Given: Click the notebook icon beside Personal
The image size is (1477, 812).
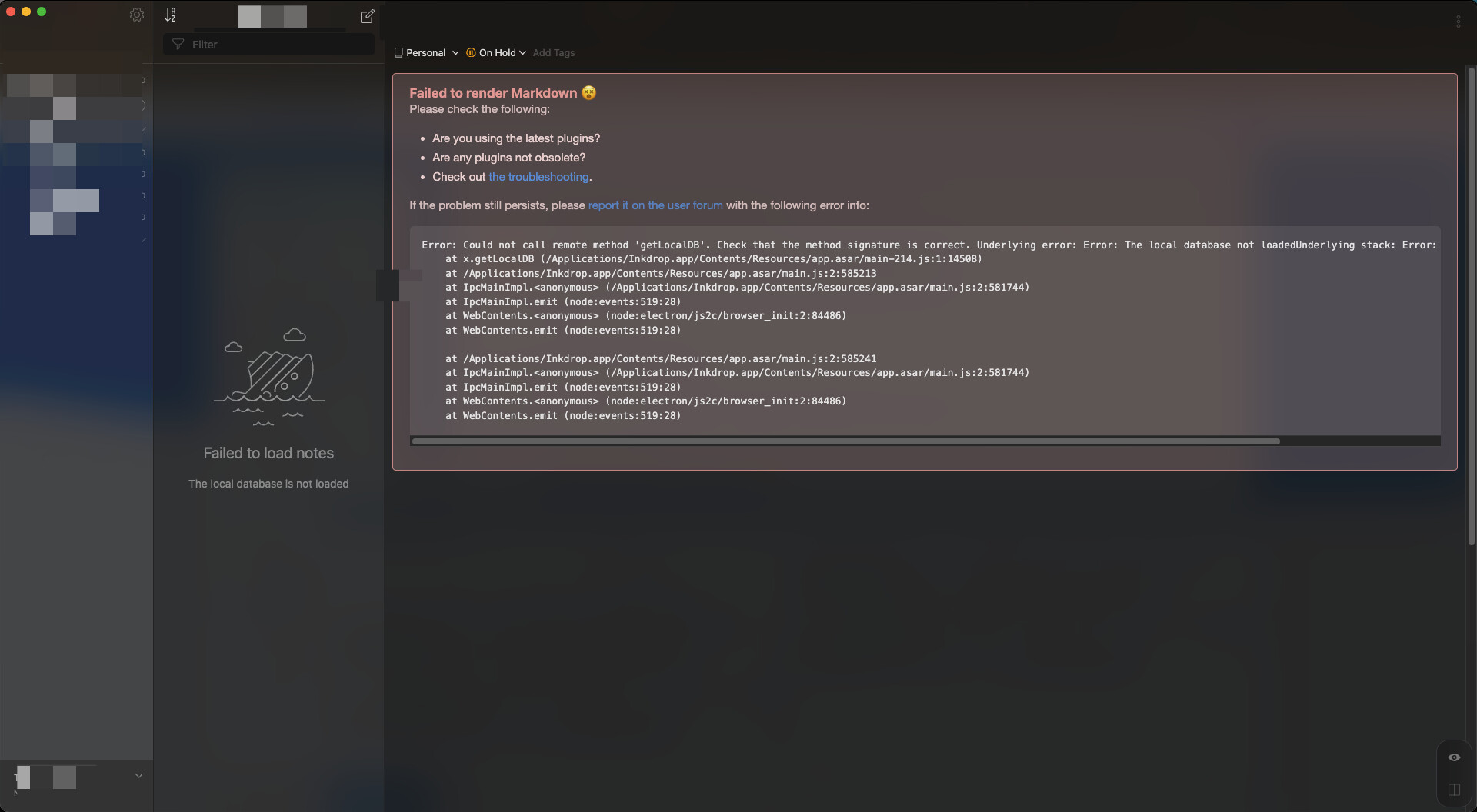Looking at the screenshot, I should click(x=398, y=53).
